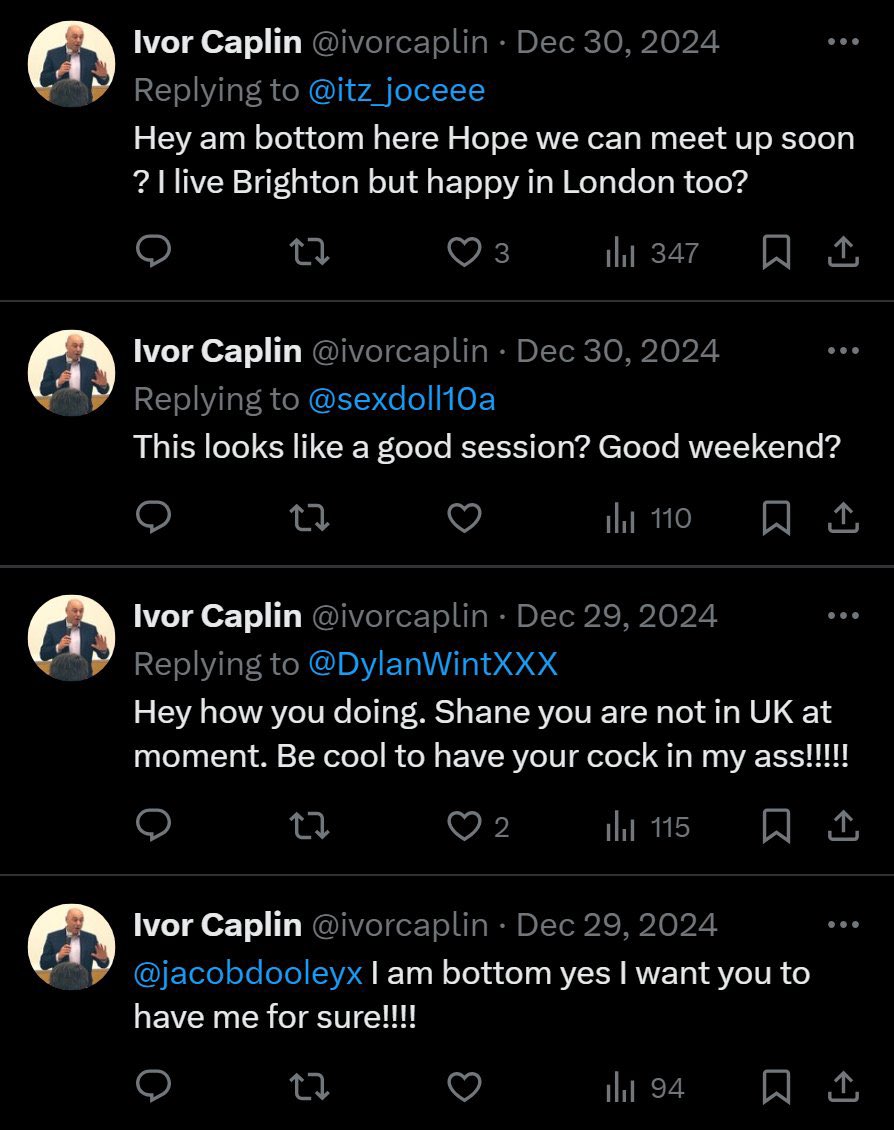Screen dimensions: 894x1130
Task: Share the tweet with 110 views
Action: (x=843, y=518)
